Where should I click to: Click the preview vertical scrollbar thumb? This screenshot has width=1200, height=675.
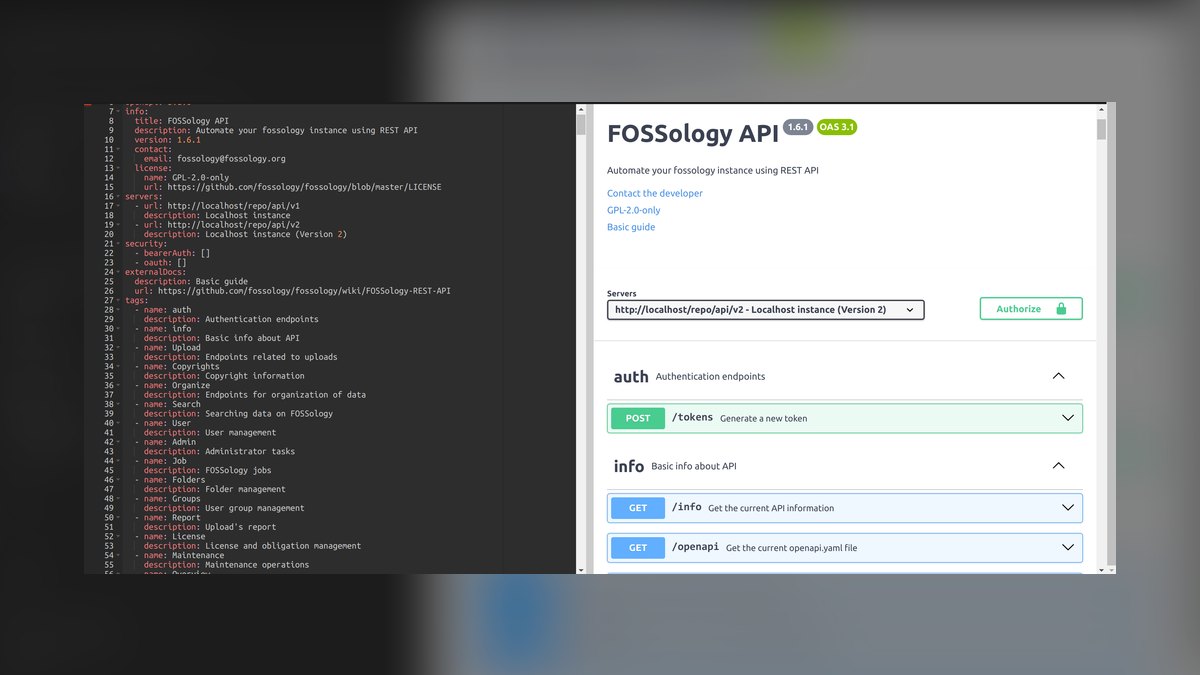(x=1101, y=129)
